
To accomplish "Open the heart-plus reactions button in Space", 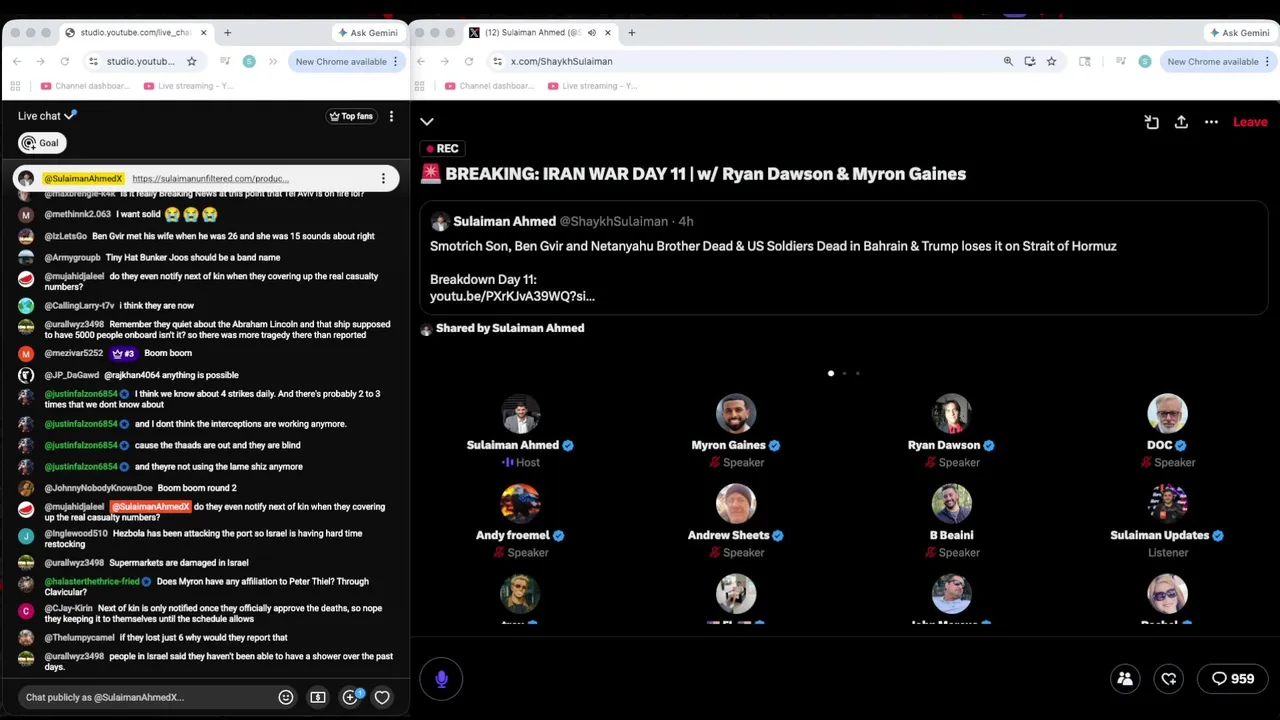I will point(1169,679).
